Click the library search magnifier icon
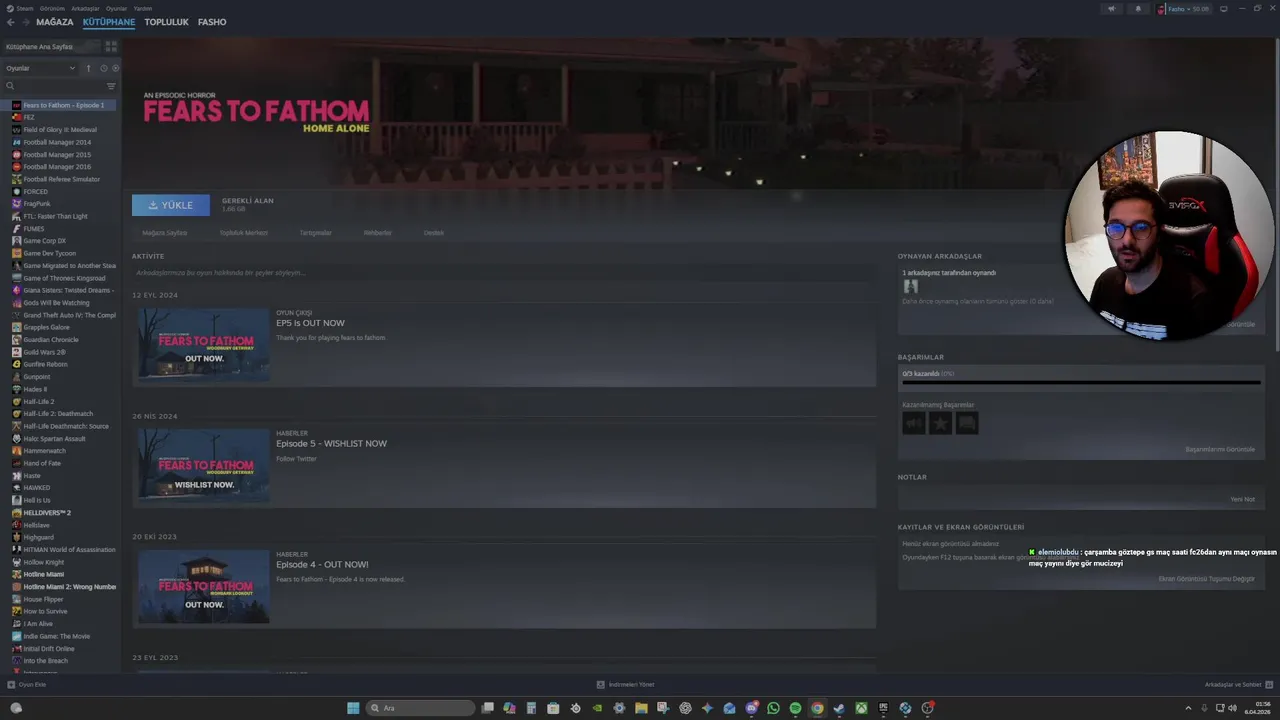The height and width of the screenshot is (720, 1280). coord(10,86)
